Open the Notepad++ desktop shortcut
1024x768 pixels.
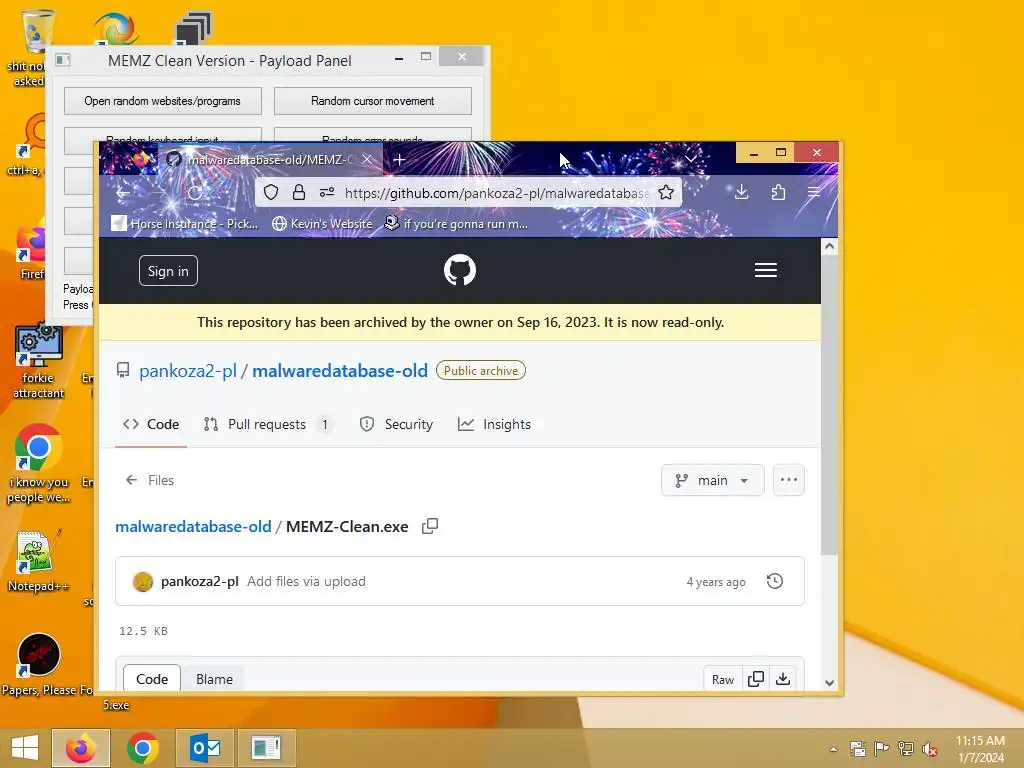coord(38,562)
